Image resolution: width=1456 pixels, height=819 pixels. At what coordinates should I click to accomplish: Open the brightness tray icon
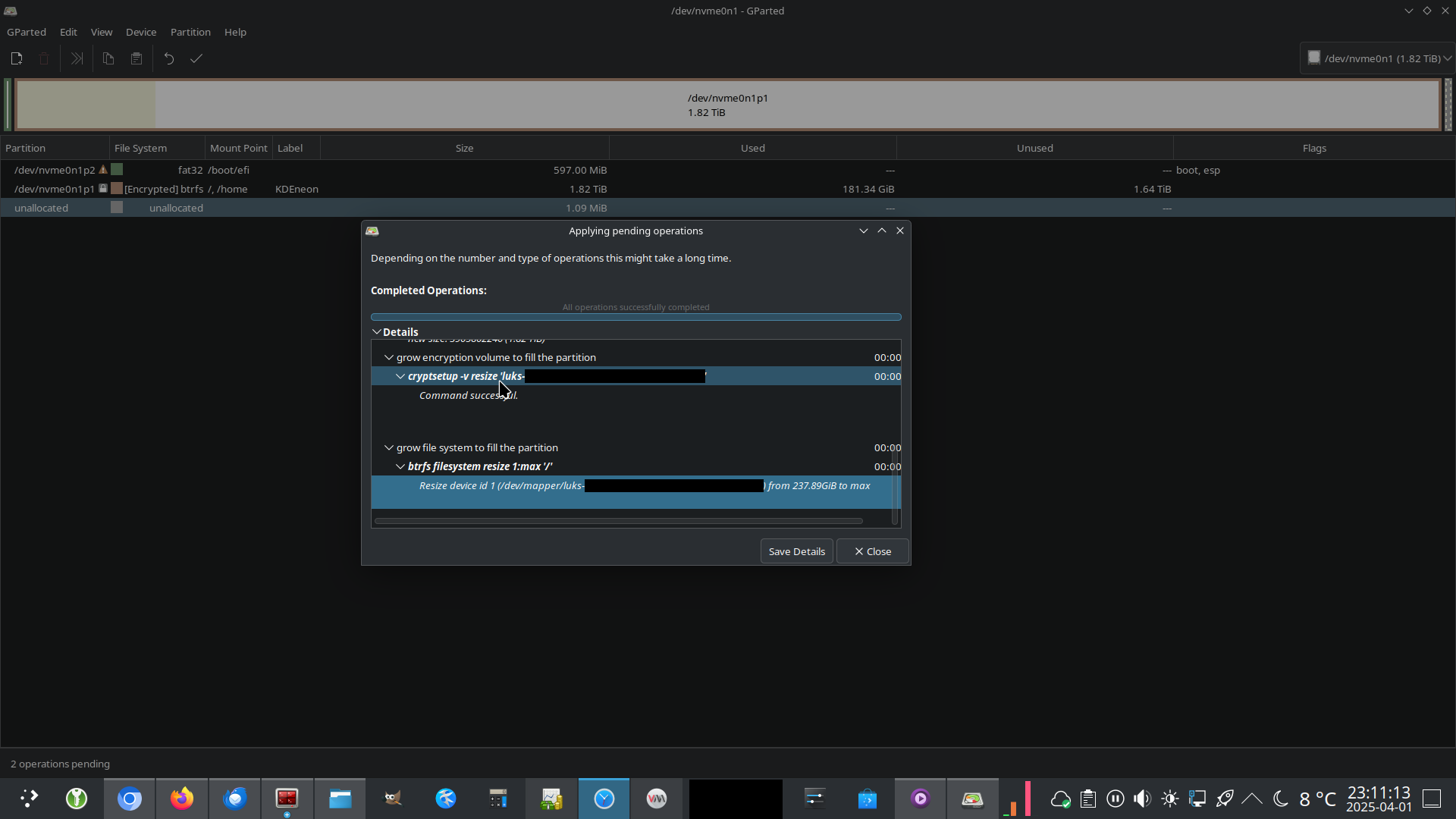[1170, 799]
